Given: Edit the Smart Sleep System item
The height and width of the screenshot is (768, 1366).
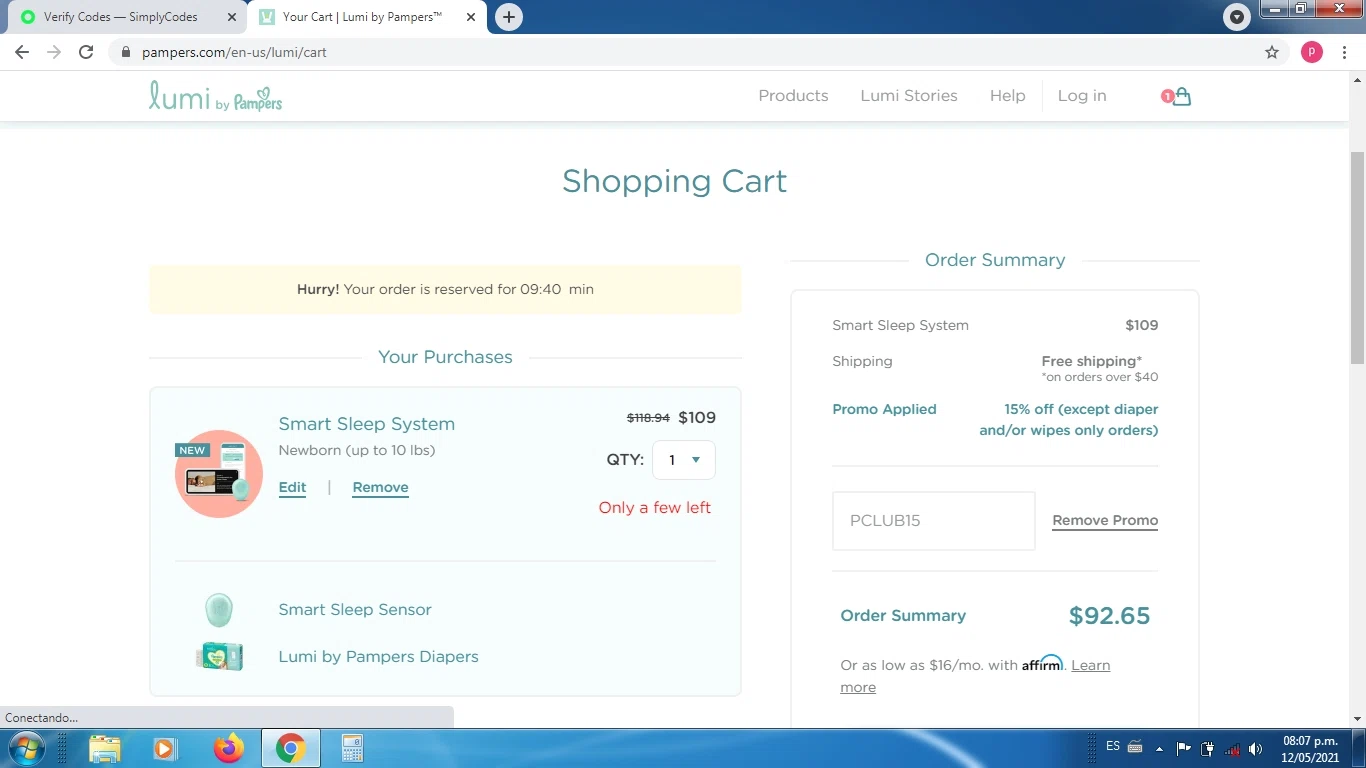Looking at the screenshot, I should (x=292, y=488).
